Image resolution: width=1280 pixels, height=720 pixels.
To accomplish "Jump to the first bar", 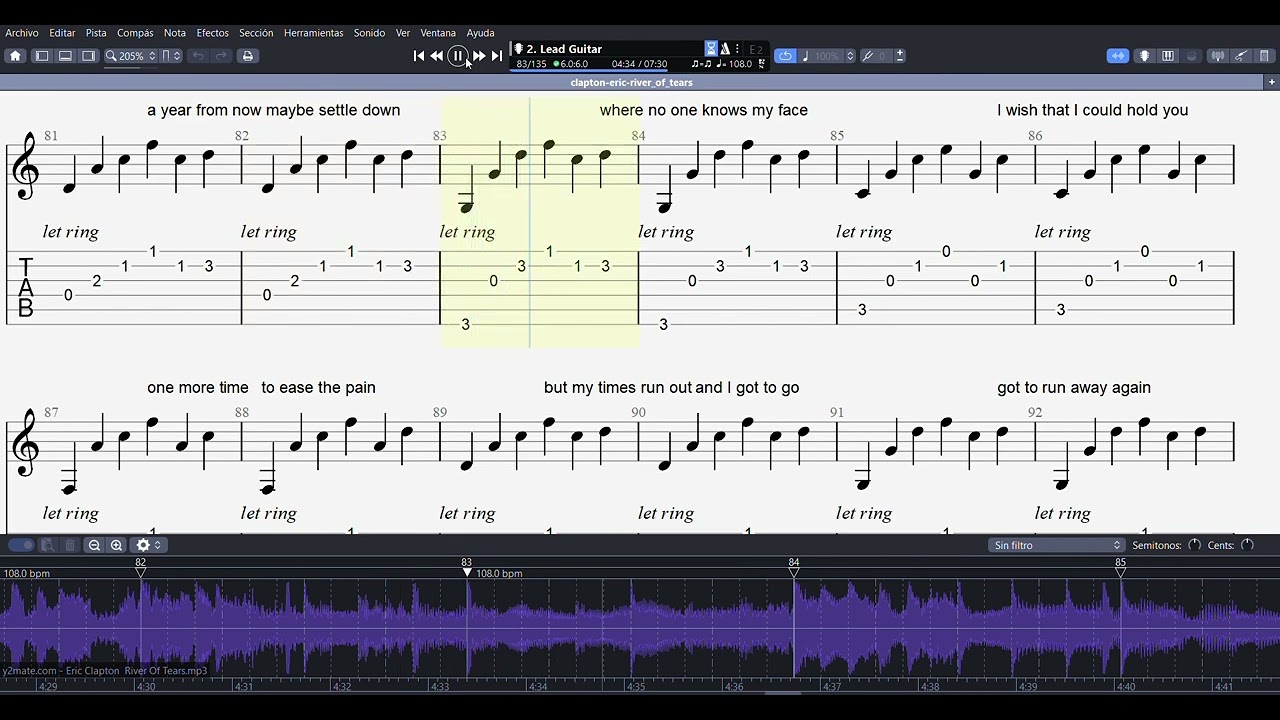I will 419,56.
